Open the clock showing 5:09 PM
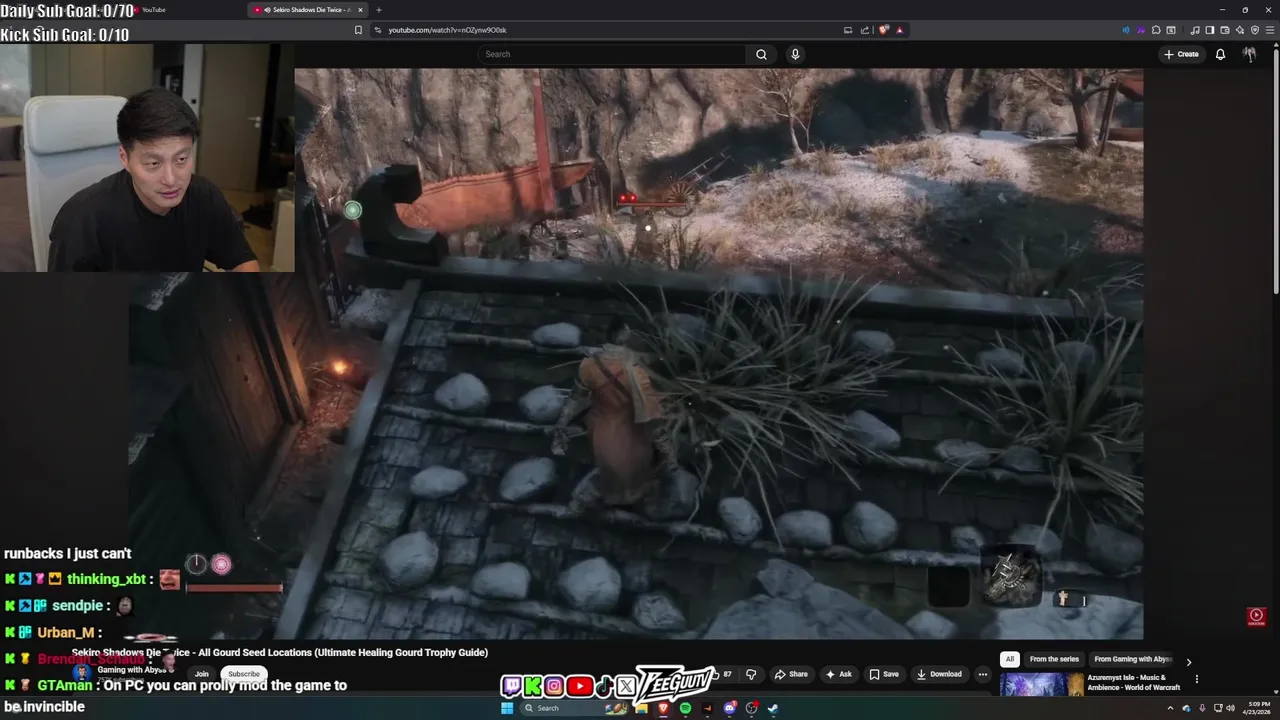The width and height of the screenshot is (1280, 720). (x=1257, y=708)
